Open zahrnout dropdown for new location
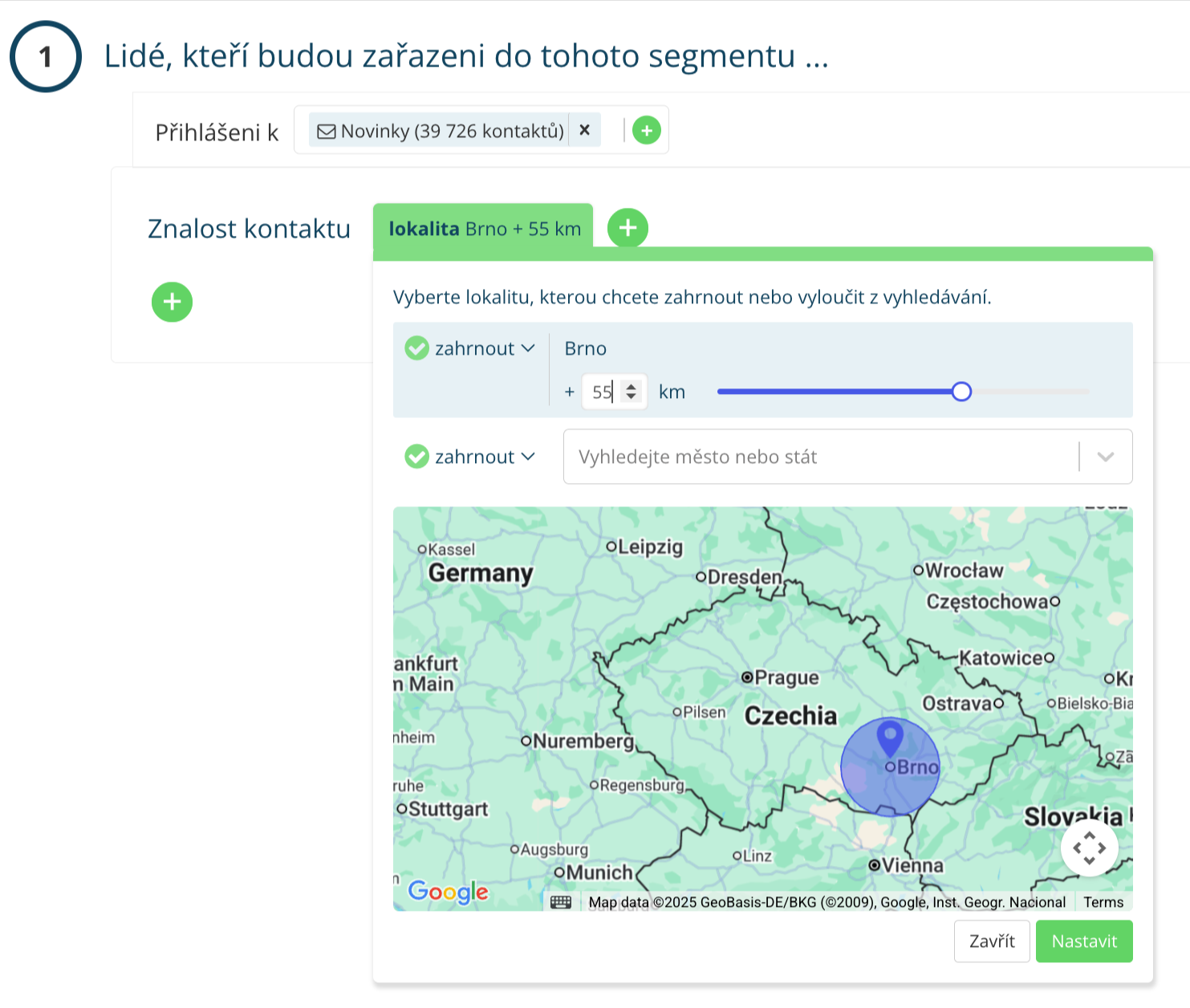Image resolution: width=1190 pixels, height=1008 pixels. [484, 457]
